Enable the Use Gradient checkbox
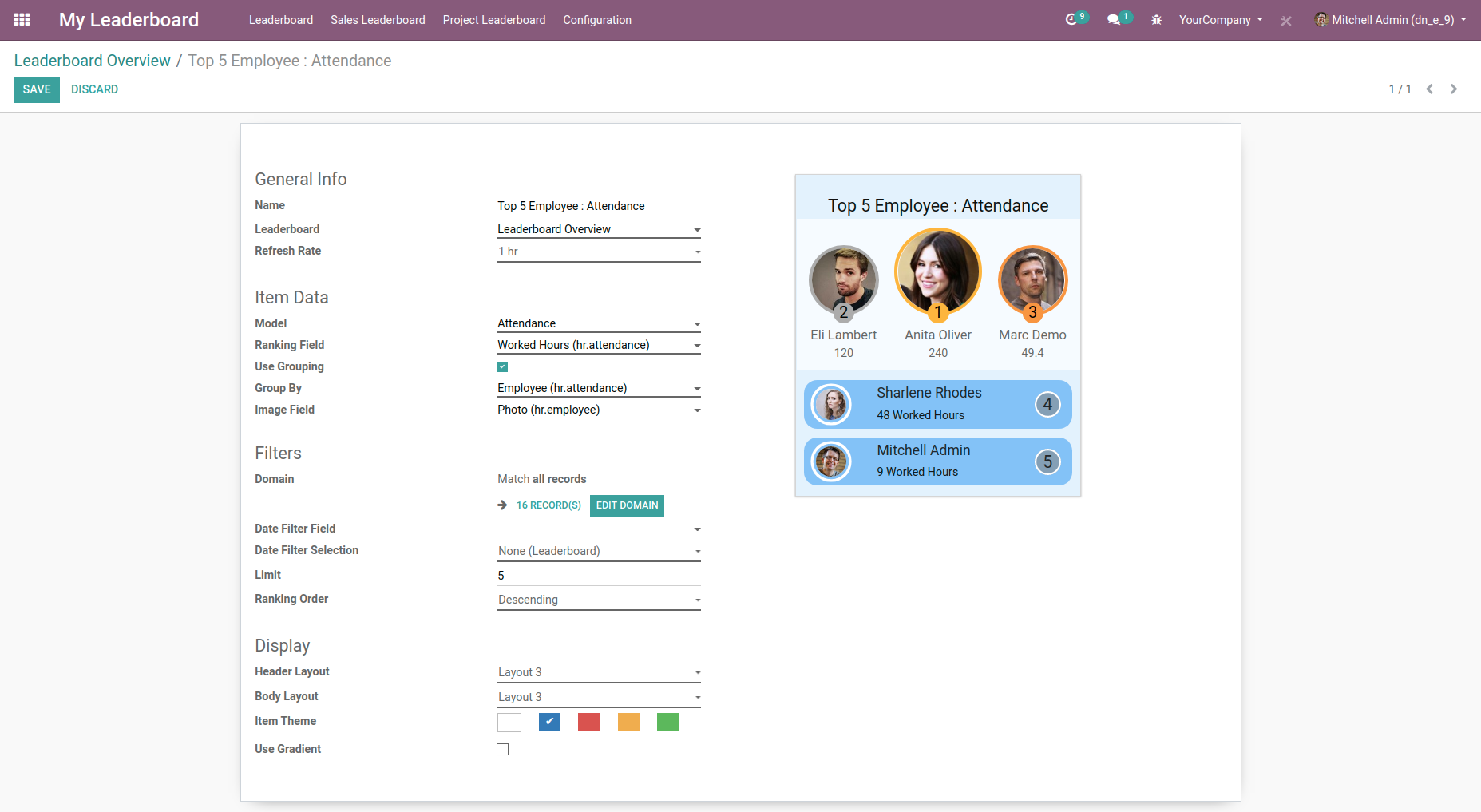 point(502,750)
